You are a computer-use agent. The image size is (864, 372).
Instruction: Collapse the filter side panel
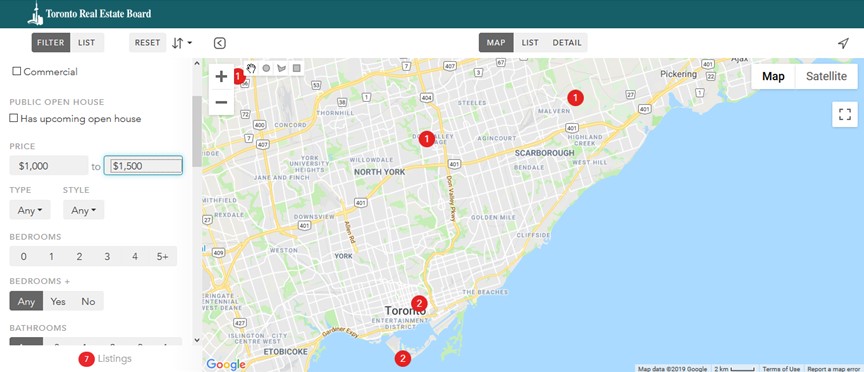(x=219, y=43)
